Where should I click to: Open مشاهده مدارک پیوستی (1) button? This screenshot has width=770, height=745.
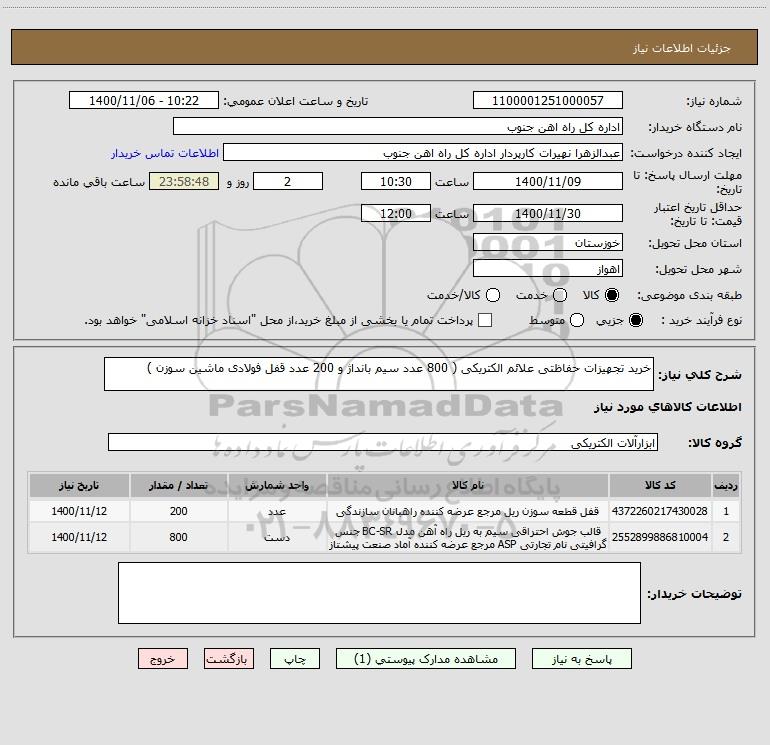click(426, 659)
